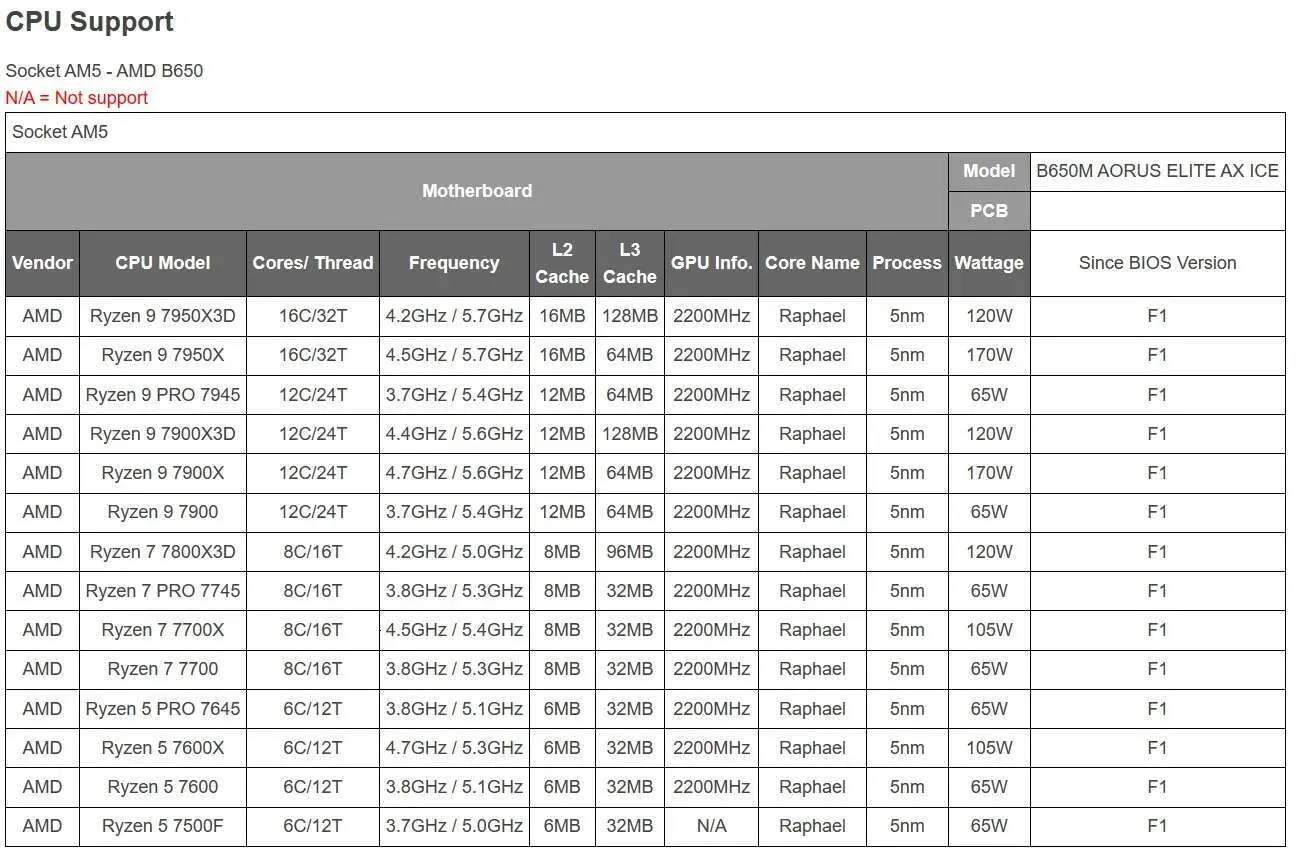Click the Ryzen 5 7500F model cell
This screenshot has width=1296, height=865.
tap(162, 826)
